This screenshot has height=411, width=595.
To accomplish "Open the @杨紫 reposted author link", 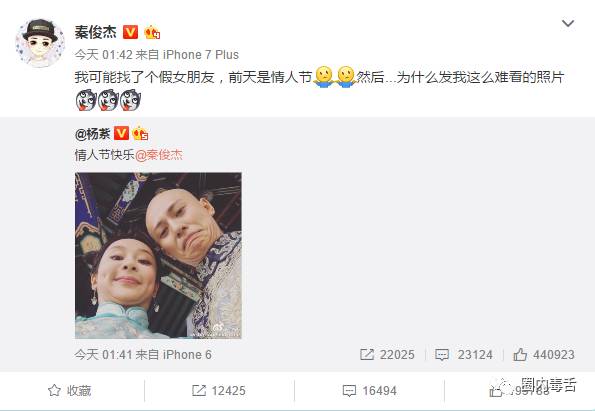I will click(x=93, y=134).
